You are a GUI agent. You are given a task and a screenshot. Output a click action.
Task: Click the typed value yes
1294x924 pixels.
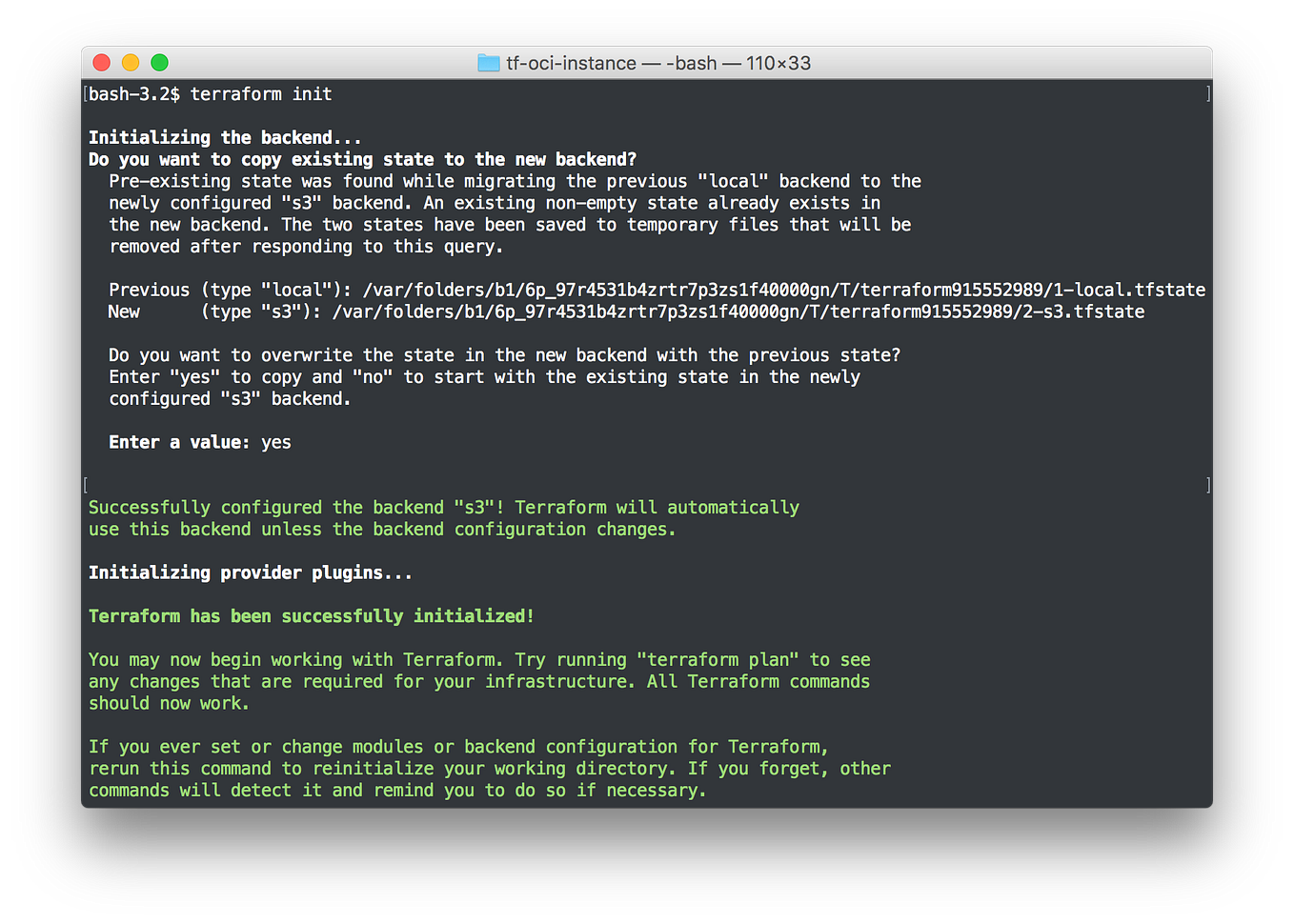276,441
